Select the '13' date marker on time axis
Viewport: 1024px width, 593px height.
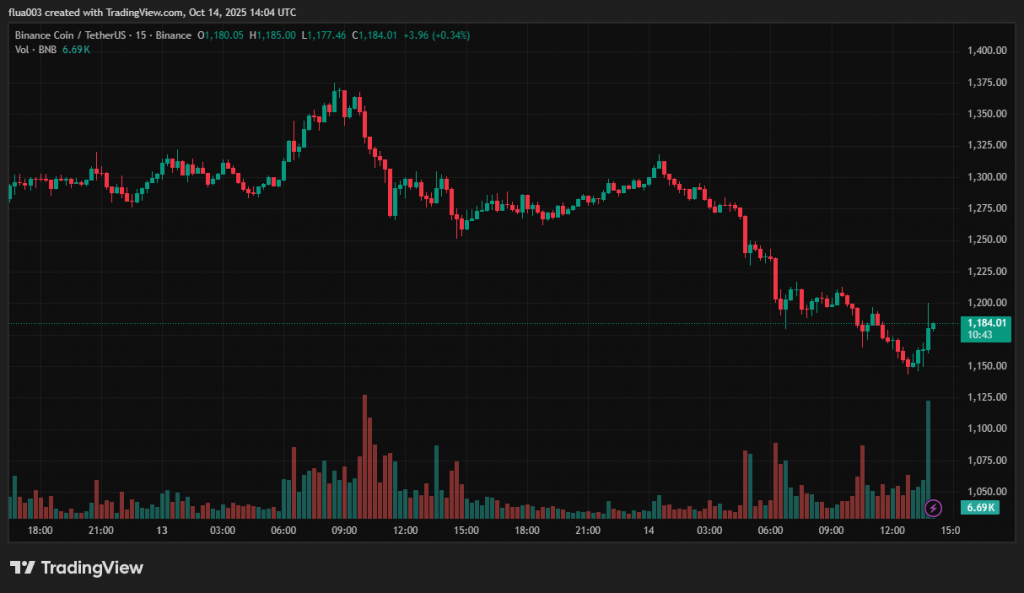click(x=162, y=530)
